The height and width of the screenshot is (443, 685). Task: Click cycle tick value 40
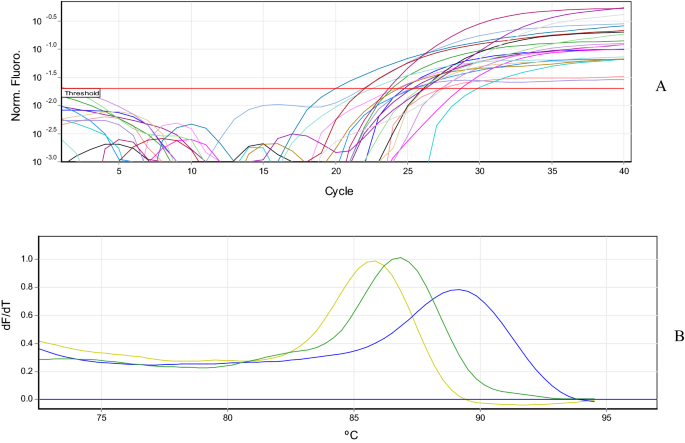[x=624, y=171]
